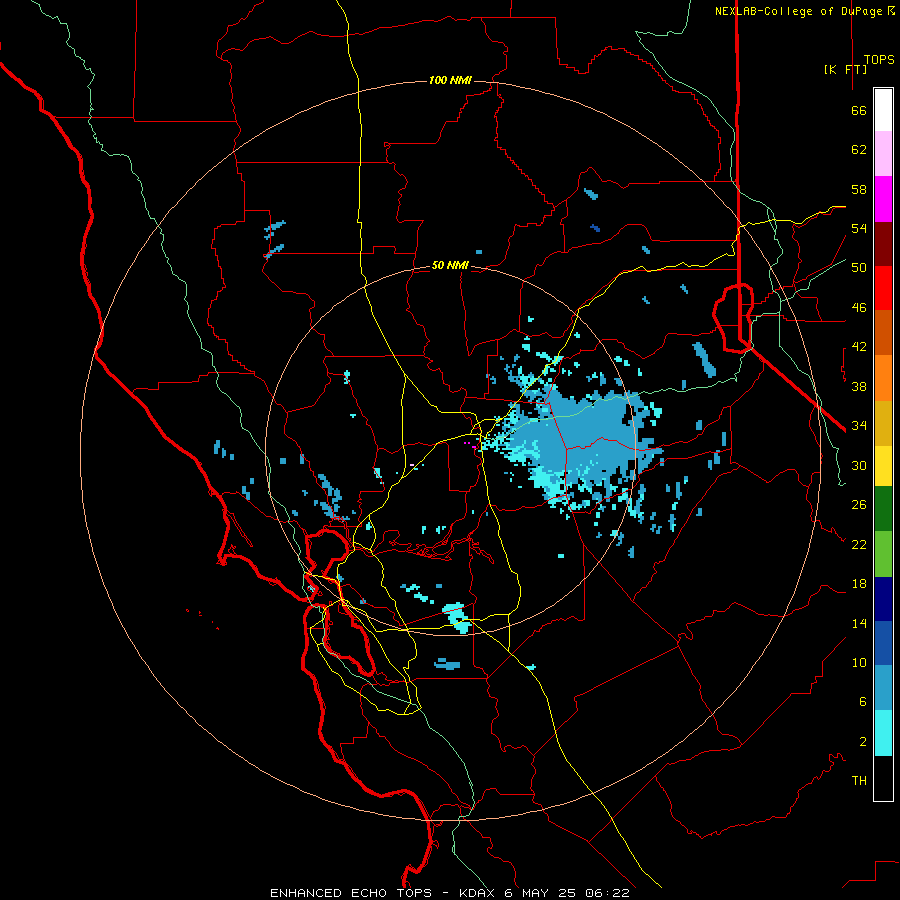Click the legend value "30"
This screenshot has height=900, width=900.
click(x=859, y=465)
